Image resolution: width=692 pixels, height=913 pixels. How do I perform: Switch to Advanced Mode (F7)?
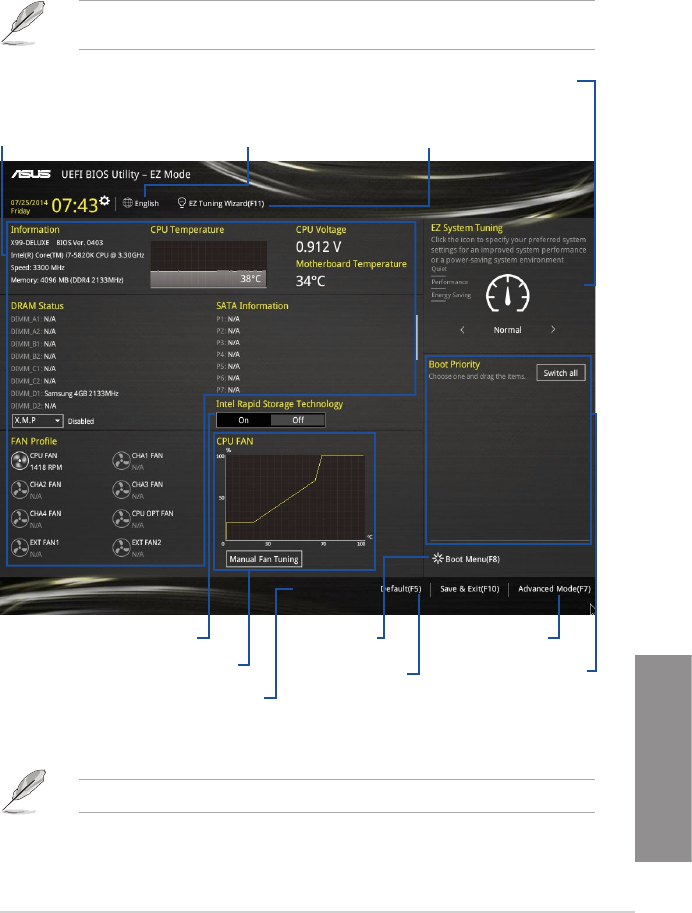554,589
